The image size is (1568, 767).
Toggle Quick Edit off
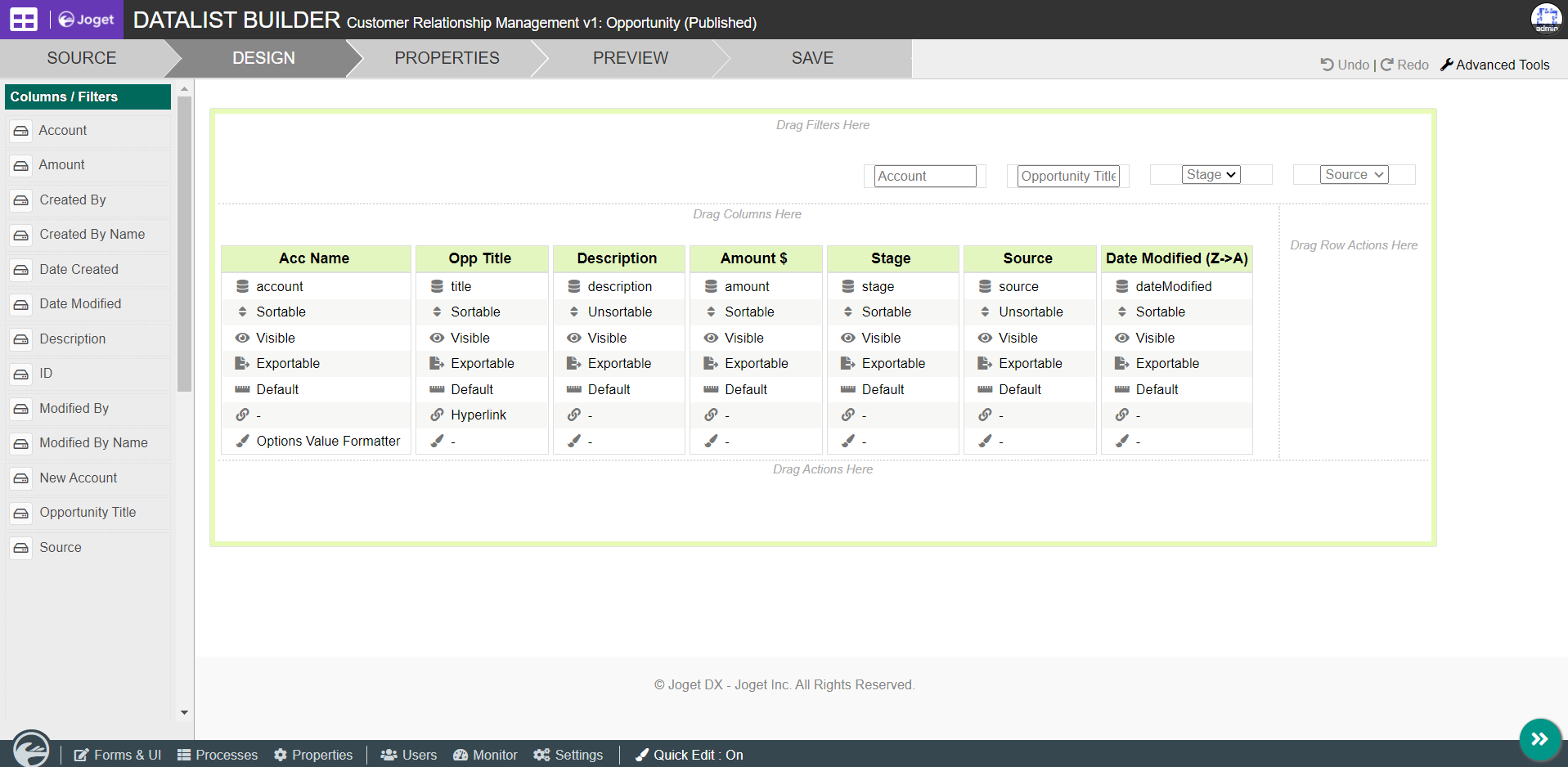point(688,755)
